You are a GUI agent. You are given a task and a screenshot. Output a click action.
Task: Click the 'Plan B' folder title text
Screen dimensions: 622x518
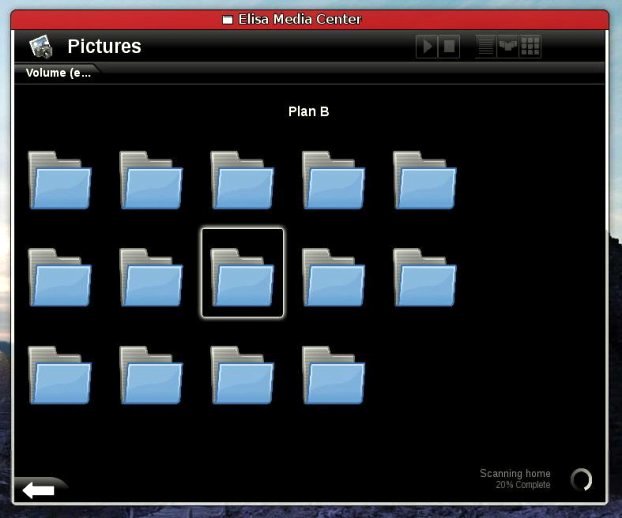[x=309, y=111]
